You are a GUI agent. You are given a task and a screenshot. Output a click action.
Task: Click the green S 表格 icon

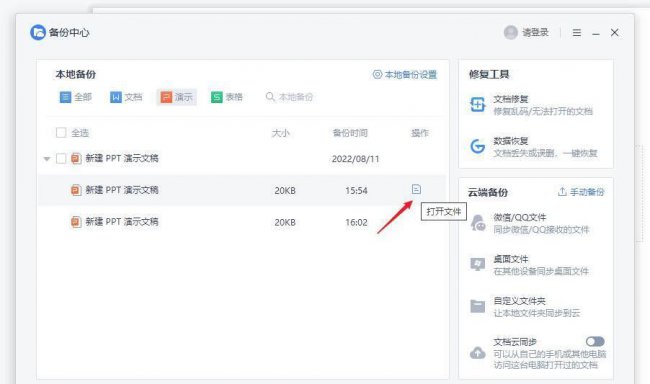[x=216, y=97]
